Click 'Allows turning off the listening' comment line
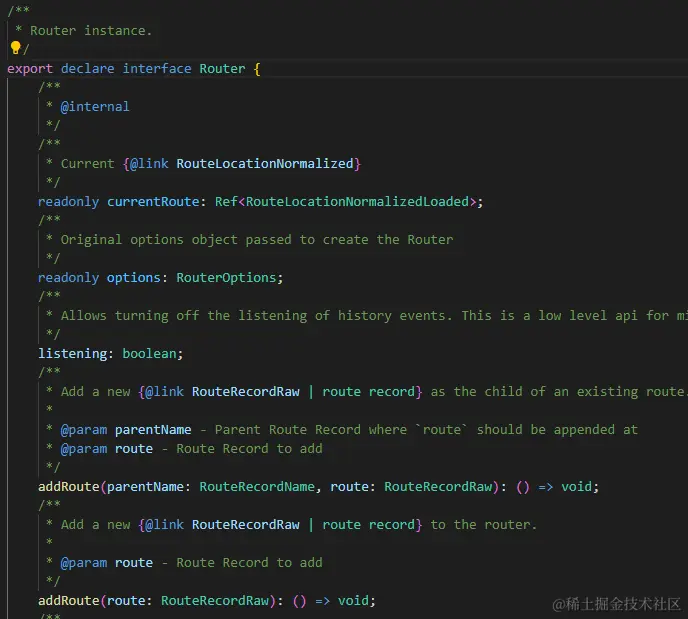 [374, 315]
